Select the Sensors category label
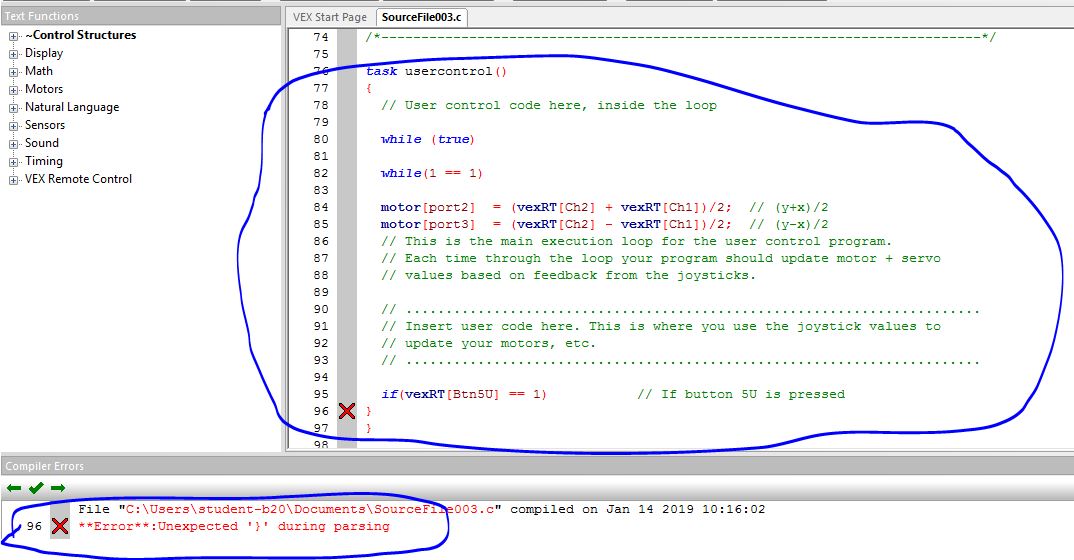The width and height of the screenshot is (1074, 560). [x=45, y=125]
